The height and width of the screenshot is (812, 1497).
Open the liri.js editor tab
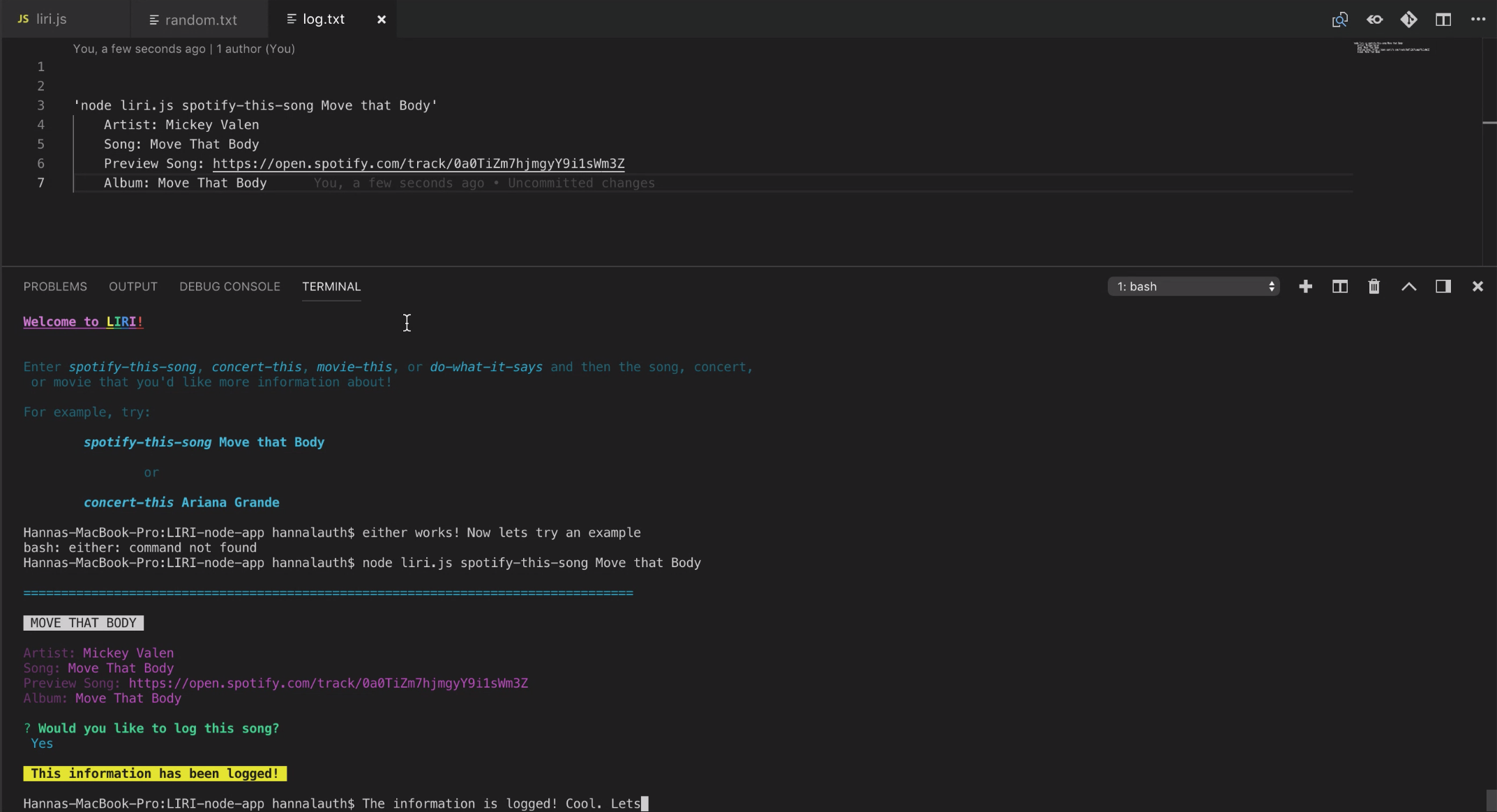point(51,20)
